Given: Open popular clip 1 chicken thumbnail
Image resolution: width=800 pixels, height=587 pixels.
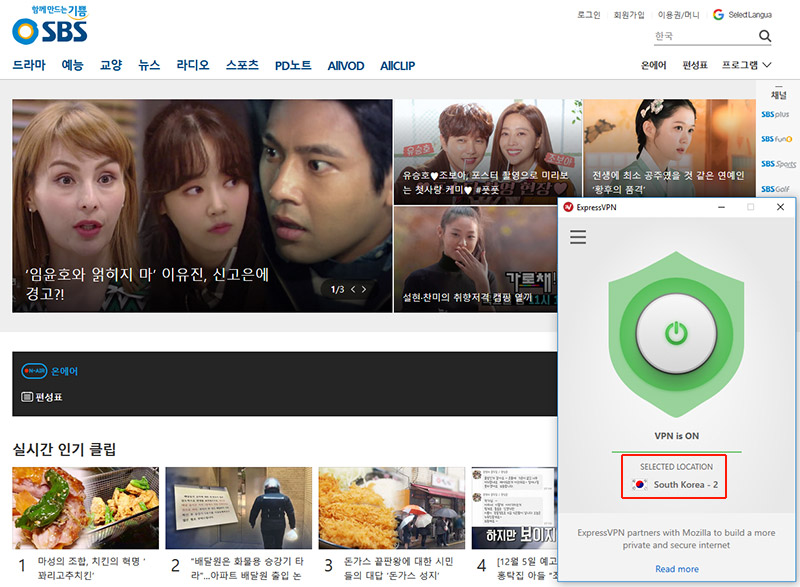Looking at the screenshot, I should (x=85, y=508).
